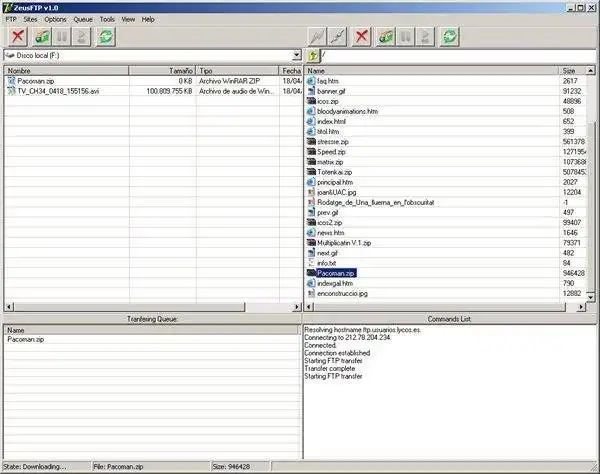Click the pause icon in local toolbar
This screenshot has height=474, width=600.
tap(62, 37)
